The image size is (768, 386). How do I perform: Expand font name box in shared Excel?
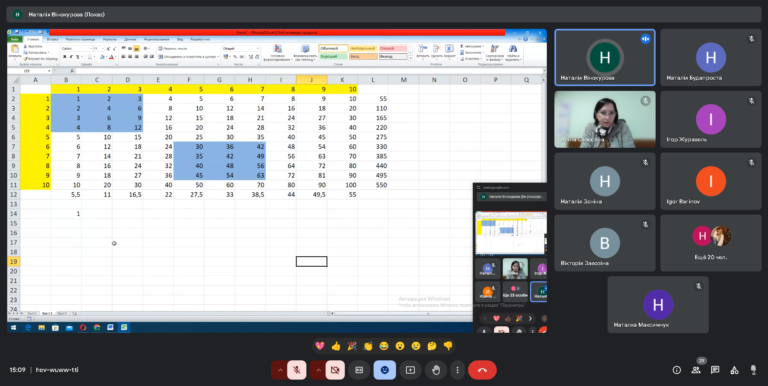pos(90,49)
